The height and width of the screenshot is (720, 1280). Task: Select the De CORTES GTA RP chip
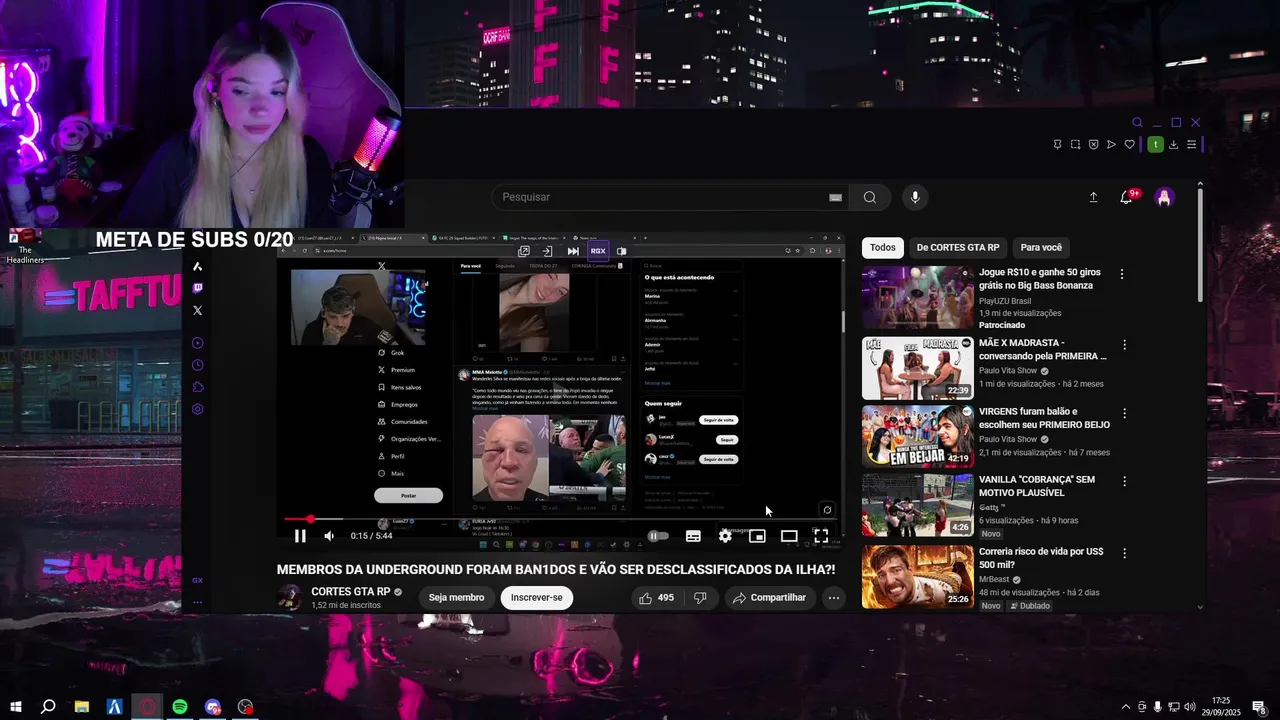tap(958, 247)
